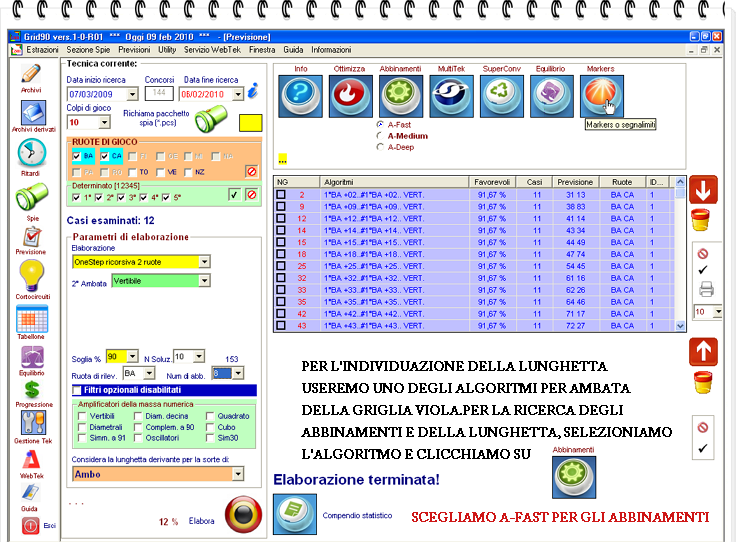
Task: Open the Gestione Tek tools icon
Action: tap(33, 423)
